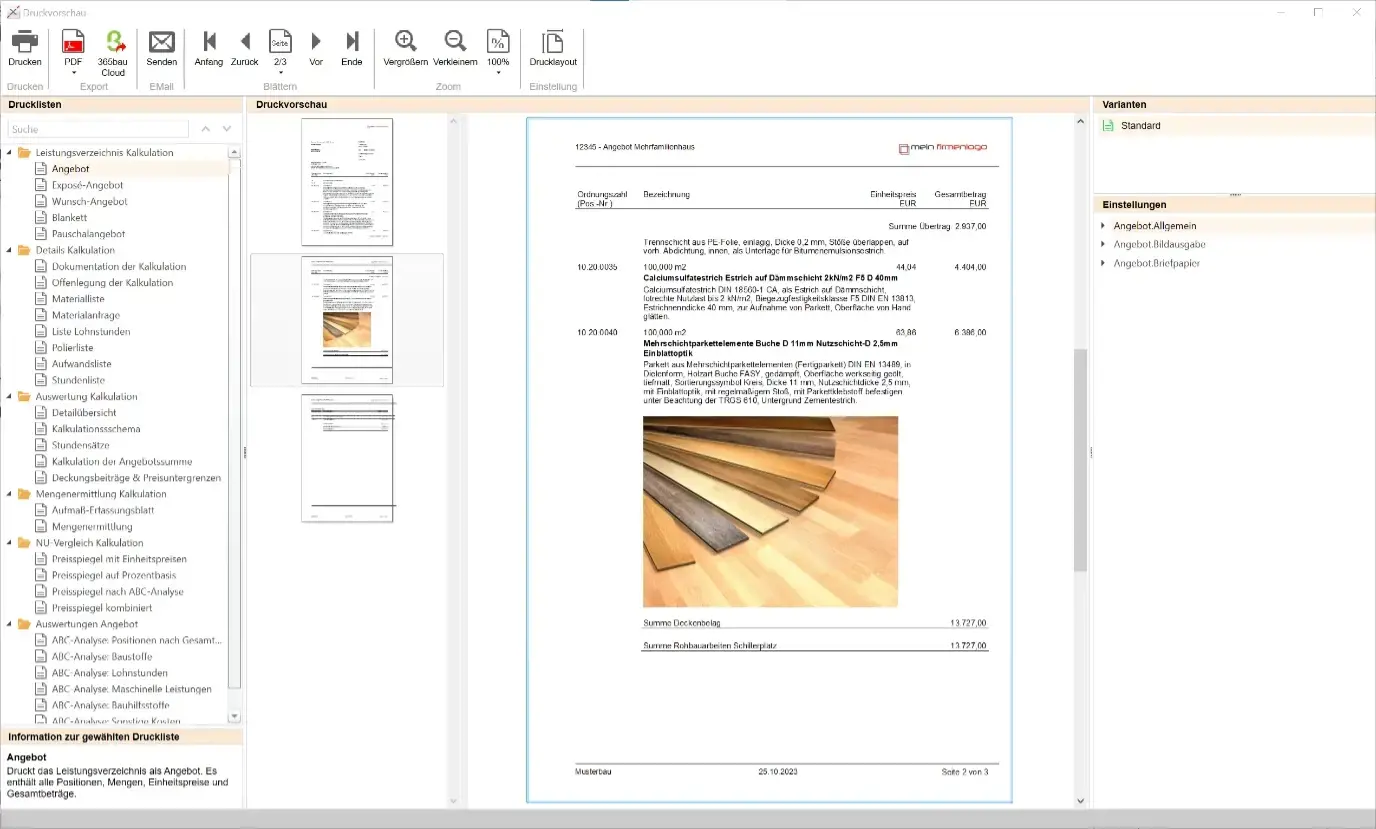The image size is (1376, 829).
Task: Collapse Mengenermittlung Kalkulation folder
Action: (x=9, y=494)
